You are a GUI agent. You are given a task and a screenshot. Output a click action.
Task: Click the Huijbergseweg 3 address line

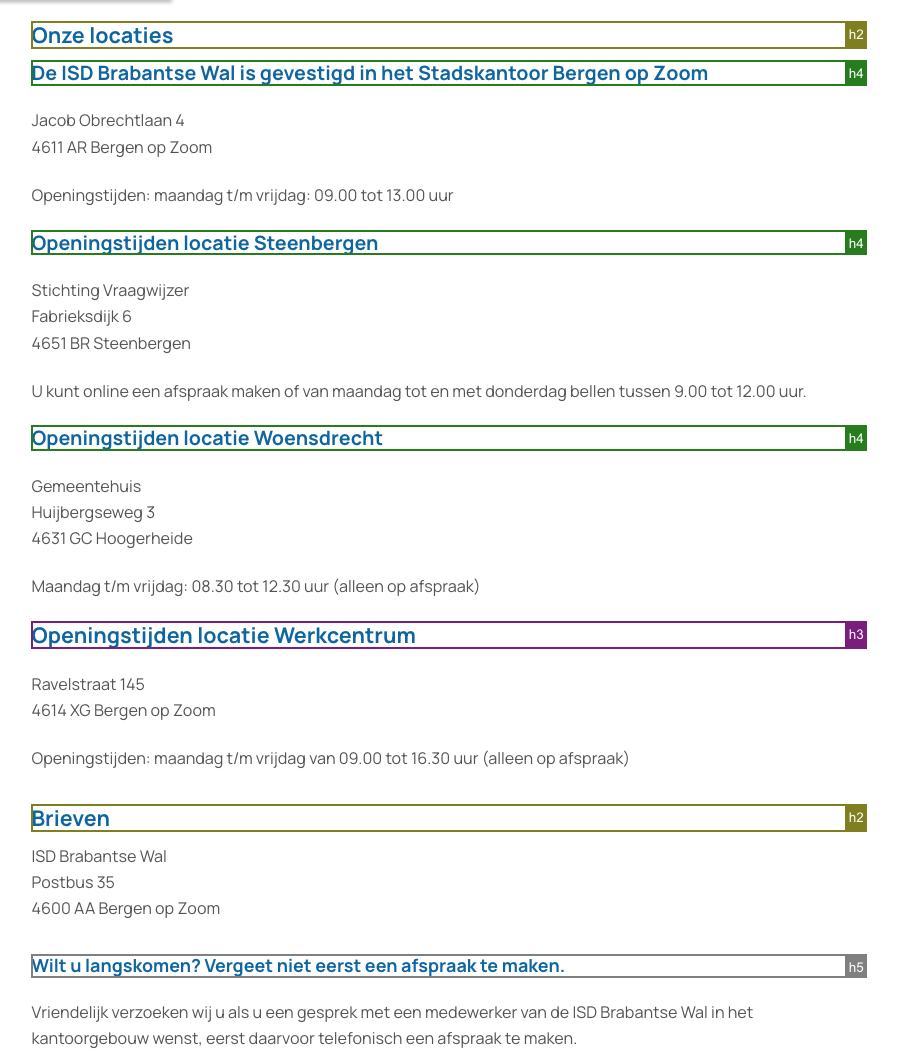pos(93,513)
